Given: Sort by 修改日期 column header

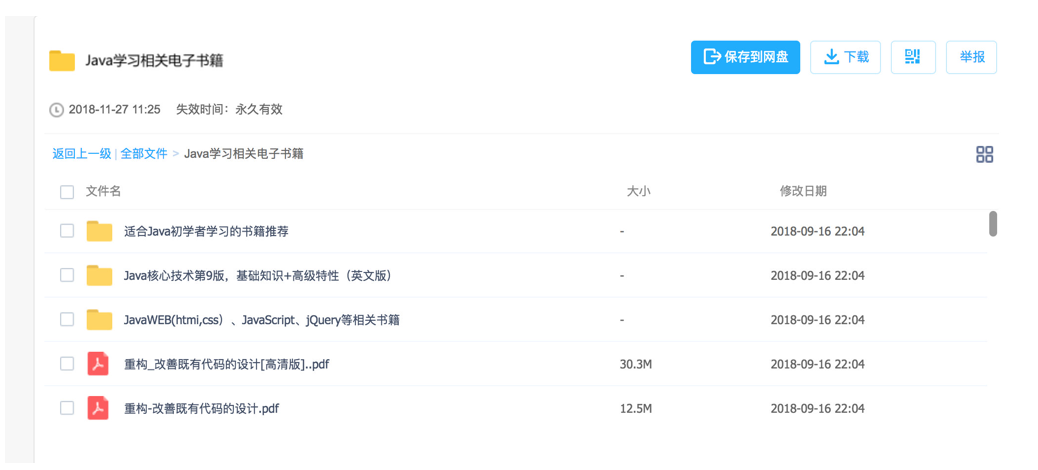Looking at the screenshot, I should click(x=803, y=192).
